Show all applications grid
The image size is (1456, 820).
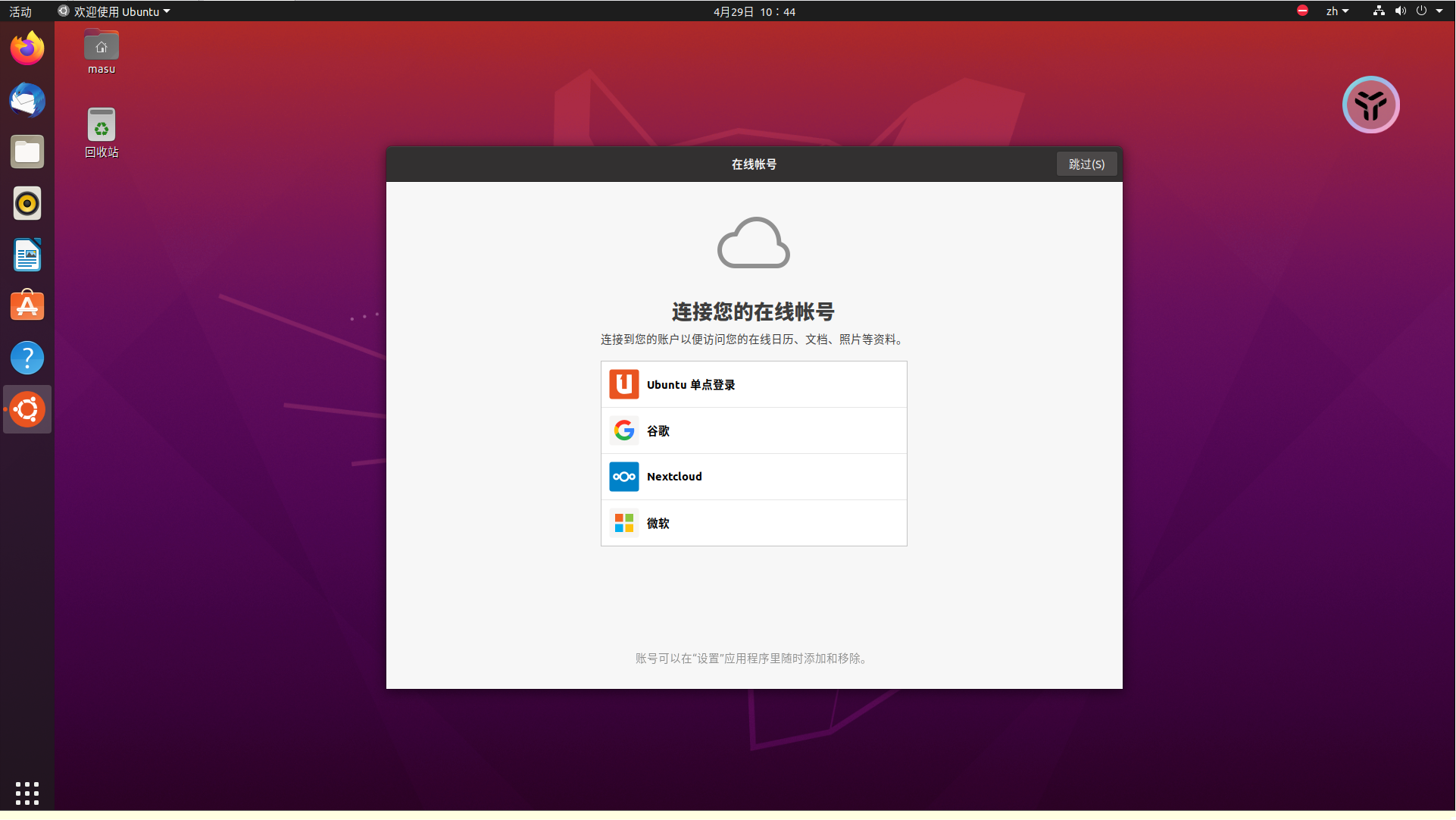27,793
